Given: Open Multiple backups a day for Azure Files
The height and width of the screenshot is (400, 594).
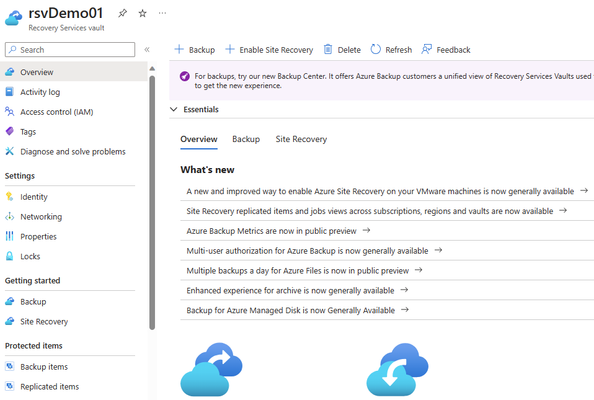Looking at the screenshot, I should click(x=297, y=270).
